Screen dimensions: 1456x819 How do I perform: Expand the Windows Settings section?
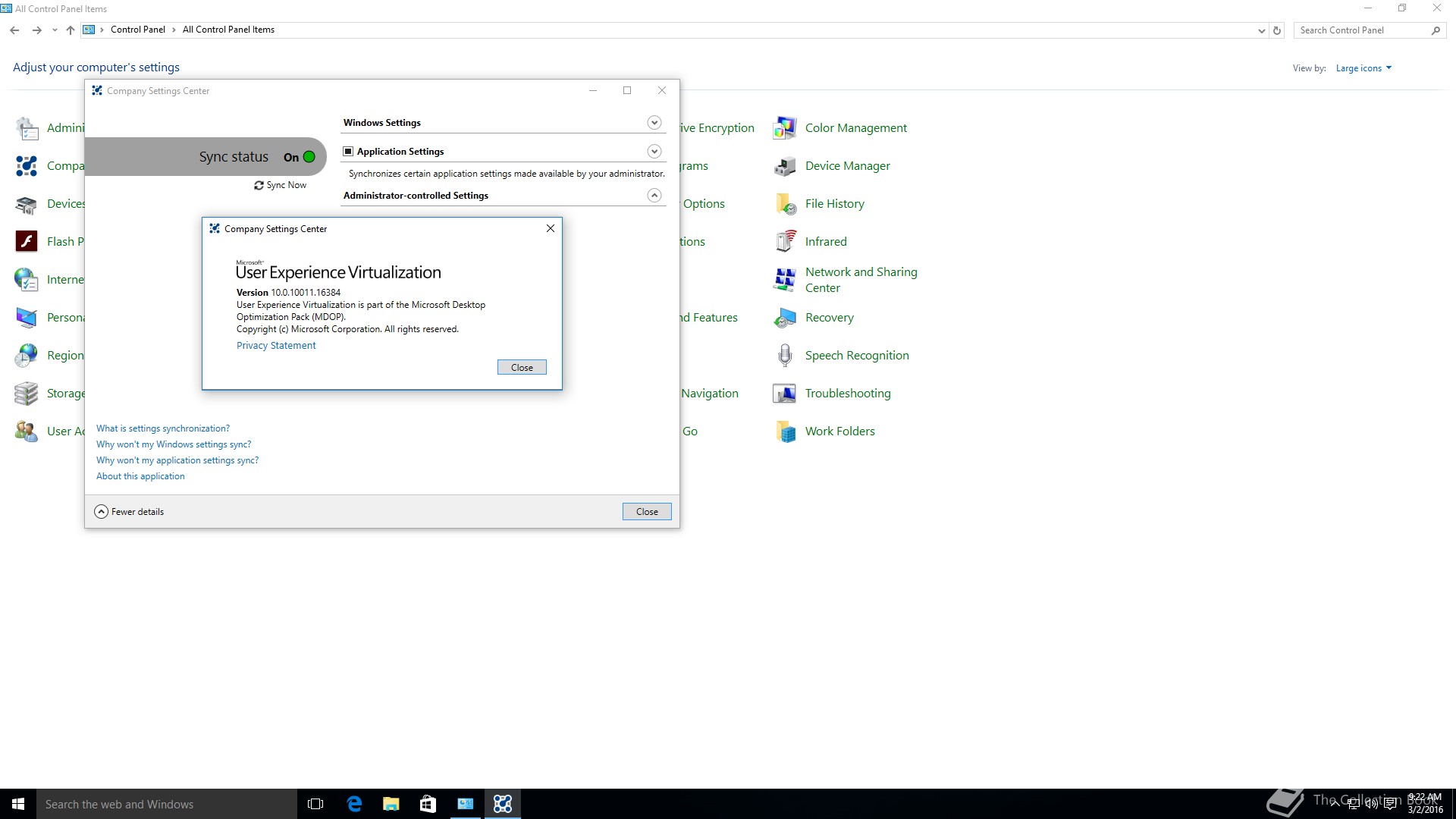(654, 123)
